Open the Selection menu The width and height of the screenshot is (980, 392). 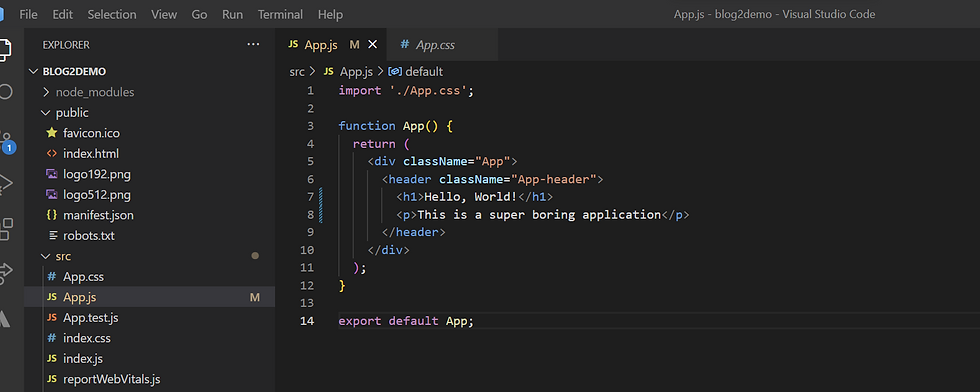point(111,14)
